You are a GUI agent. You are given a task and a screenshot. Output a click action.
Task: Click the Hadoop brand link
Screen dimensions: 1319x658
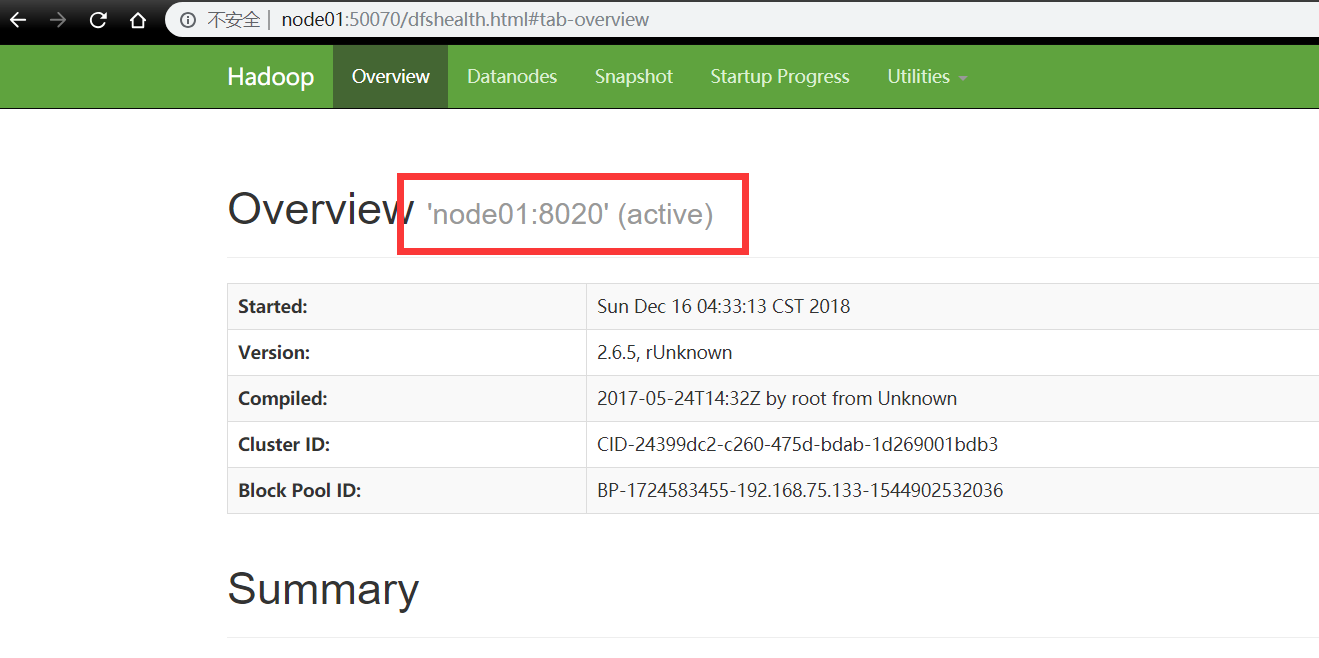[x=270, y=77]
